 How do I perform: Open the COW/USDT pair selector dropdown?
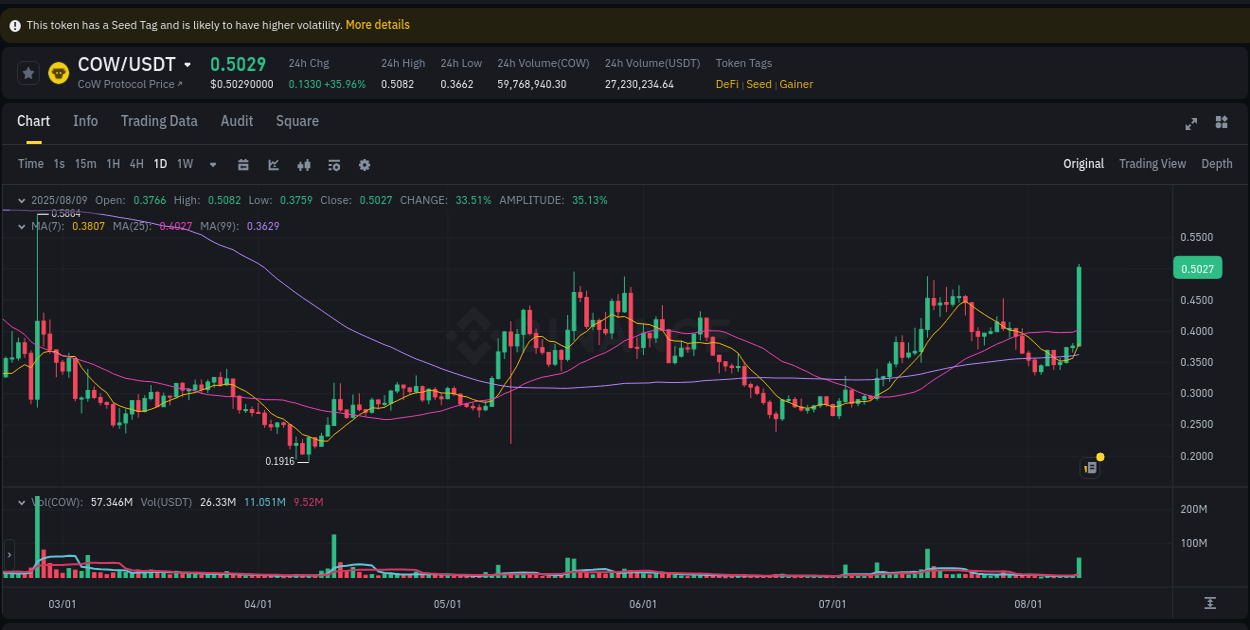coord(188,64)
